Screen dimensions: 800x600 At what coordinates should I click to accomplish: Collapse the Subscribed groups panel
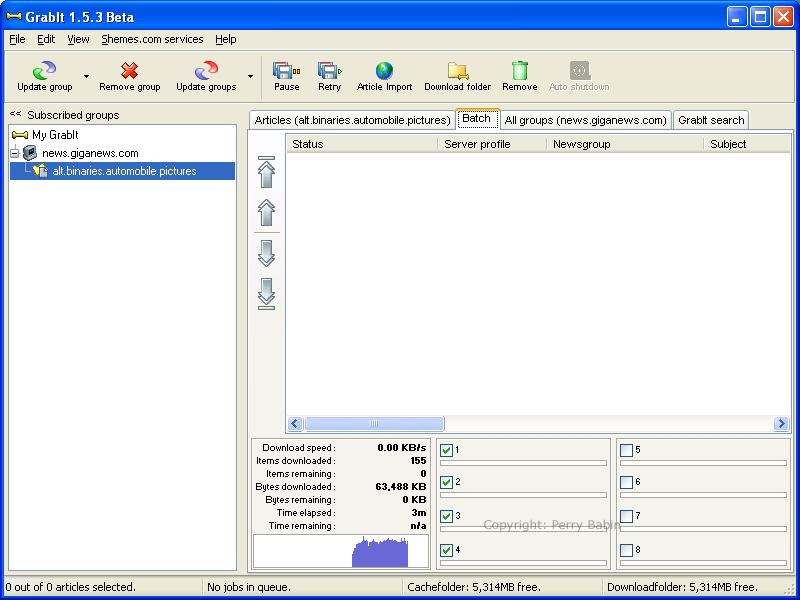(15, 114)
